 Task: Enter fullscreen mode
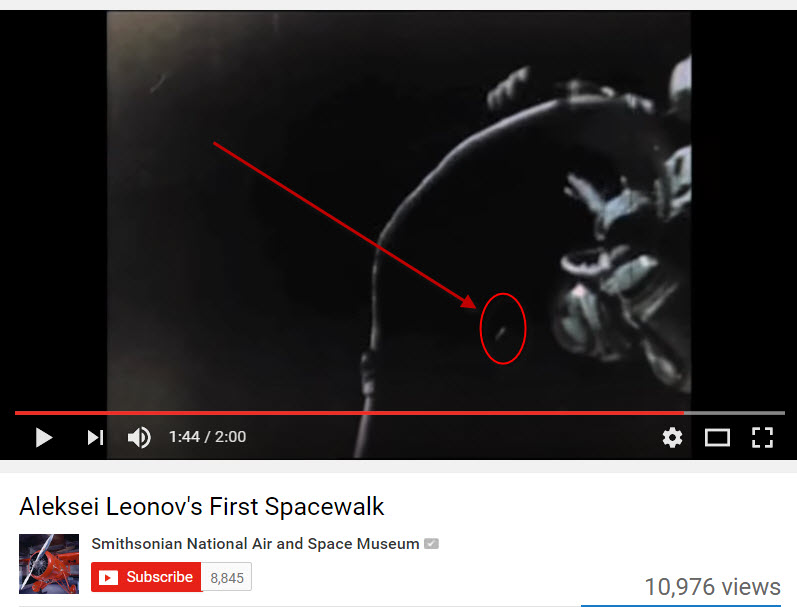762,437
